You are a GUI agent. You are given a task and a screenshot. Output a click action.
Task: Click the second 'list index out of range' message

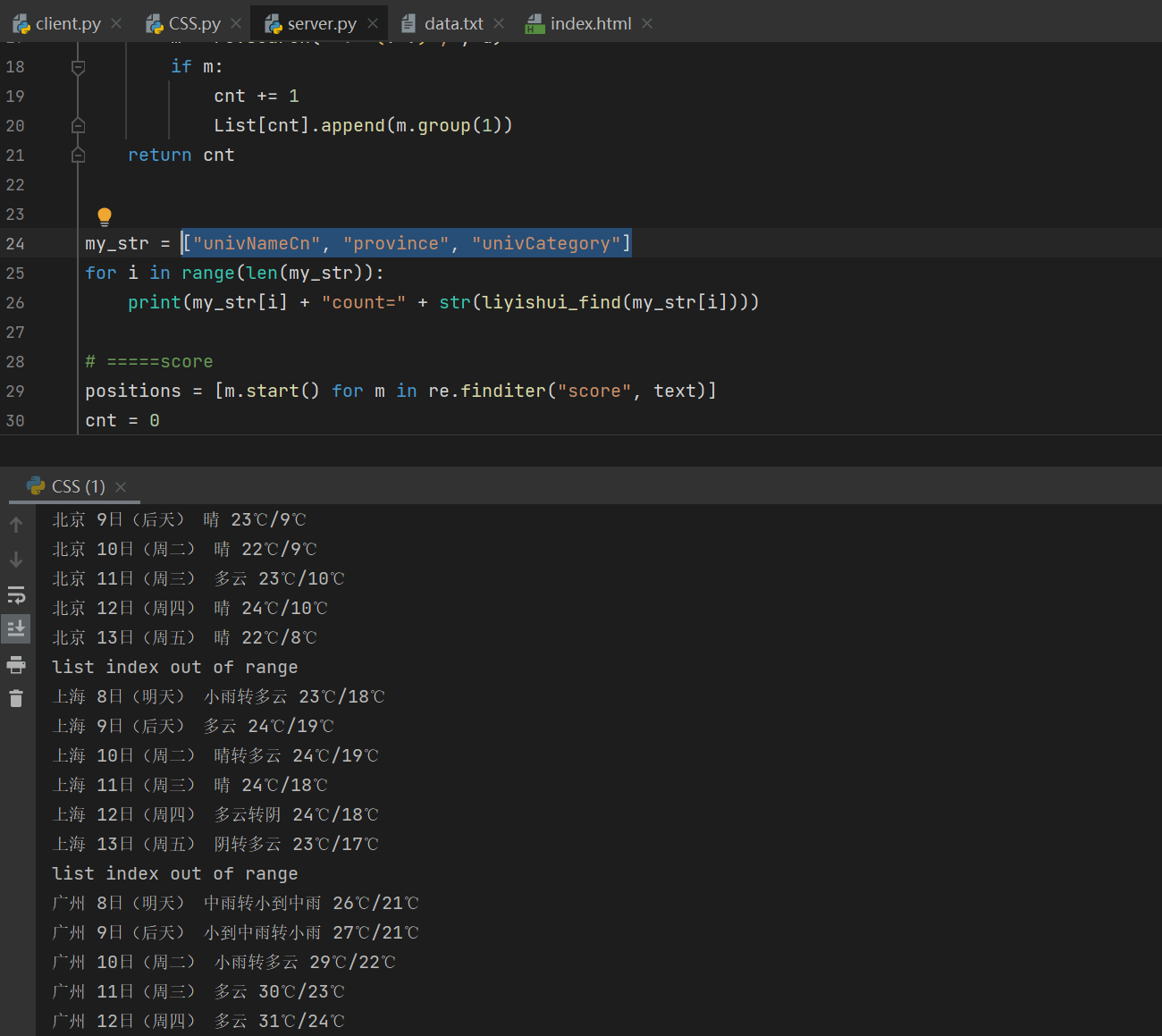175,874
